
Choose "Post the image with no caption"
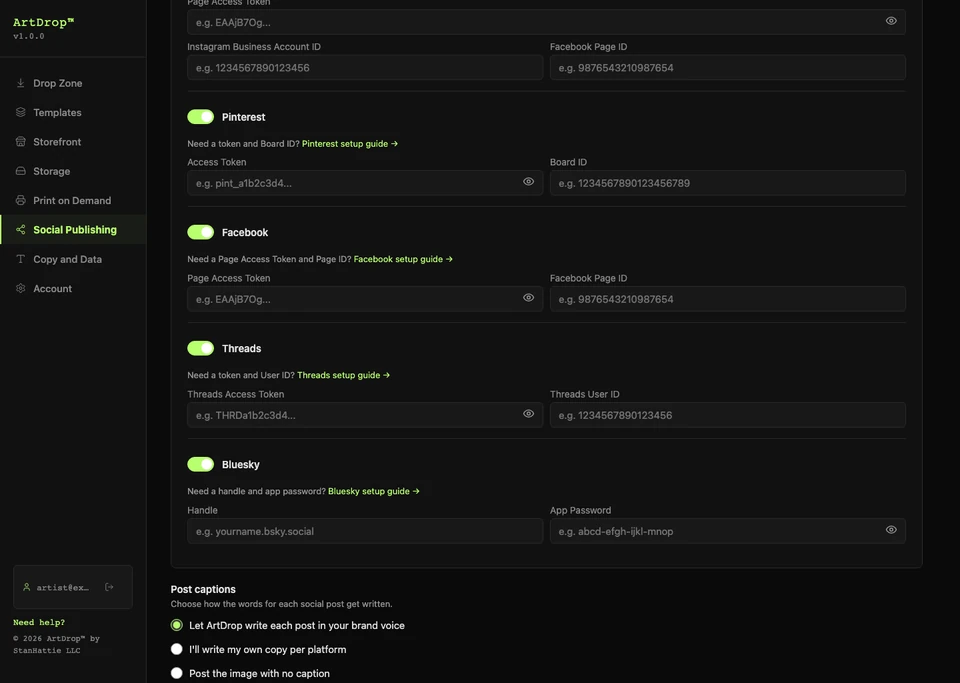pos(176,673)
